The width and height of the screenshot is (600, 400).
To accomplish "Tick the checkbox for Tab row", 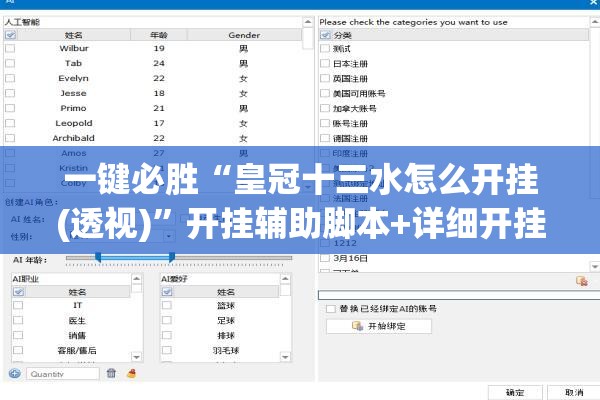I will (10, 63).
